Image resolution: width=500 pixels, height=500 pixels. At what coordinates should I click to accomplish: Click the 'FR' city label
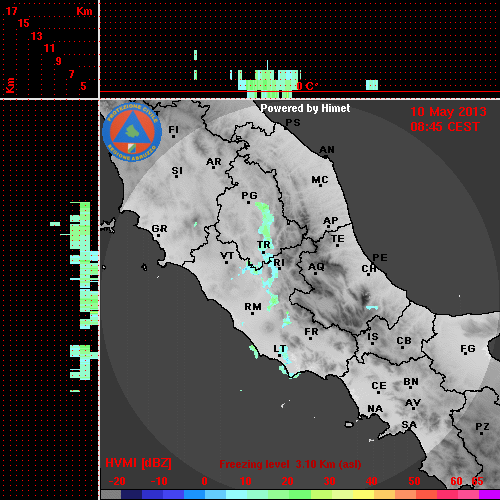[x=311, y=332]
